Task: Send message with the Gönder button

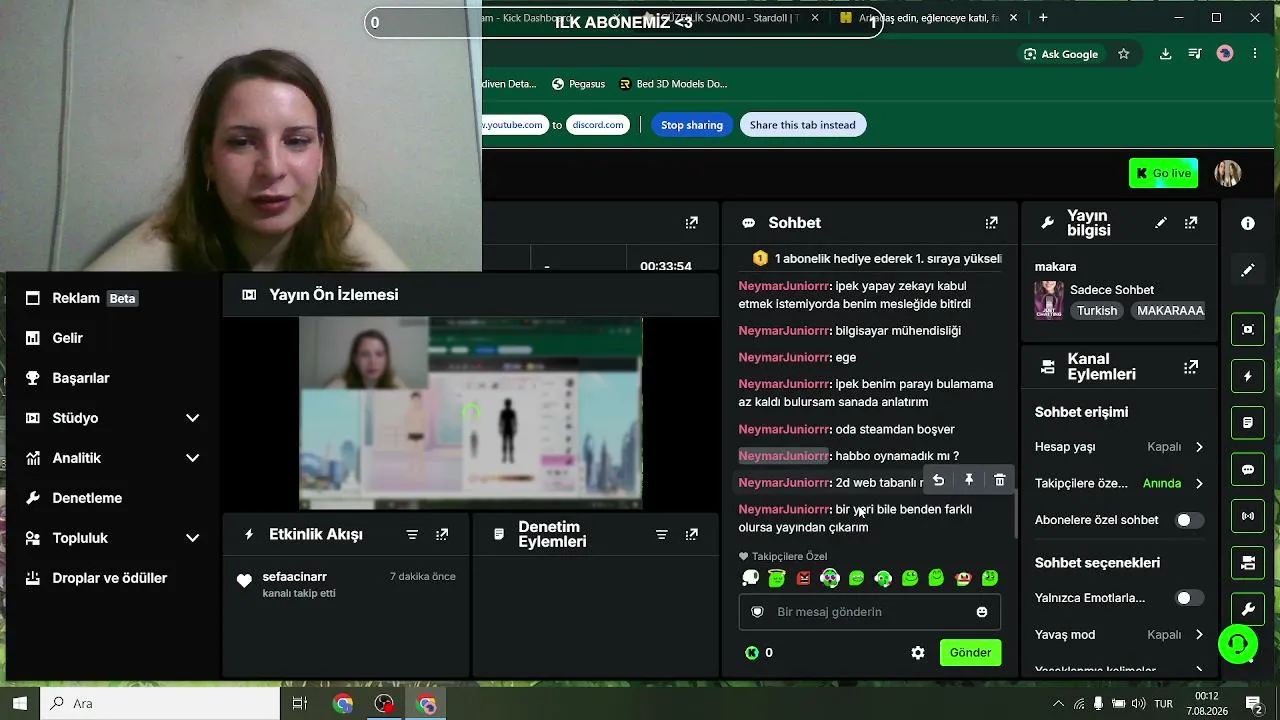Action: 970,653
